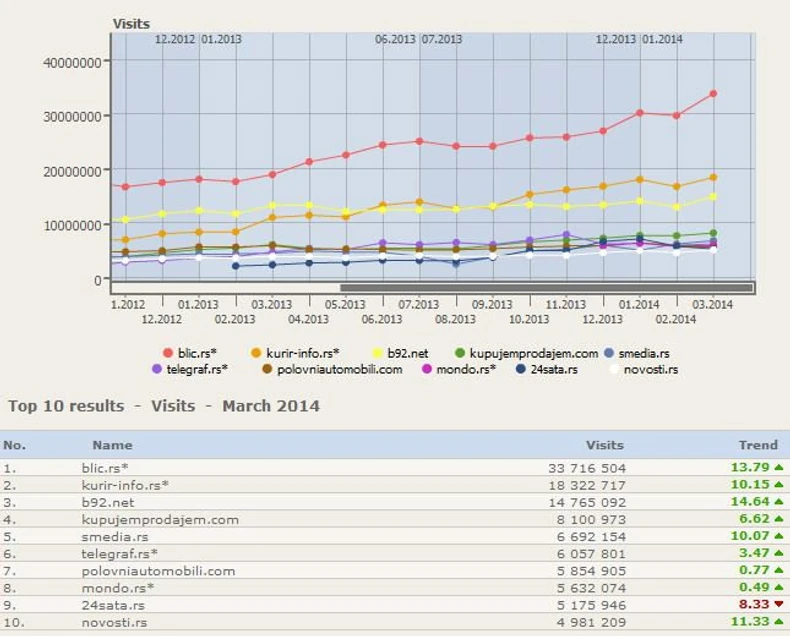Image resolution: width=790 pixels, height=636 pixels.
Task: Click 24sata.rs dark blue legend icon
Action: pyautogui.click(x=521, y=370)
